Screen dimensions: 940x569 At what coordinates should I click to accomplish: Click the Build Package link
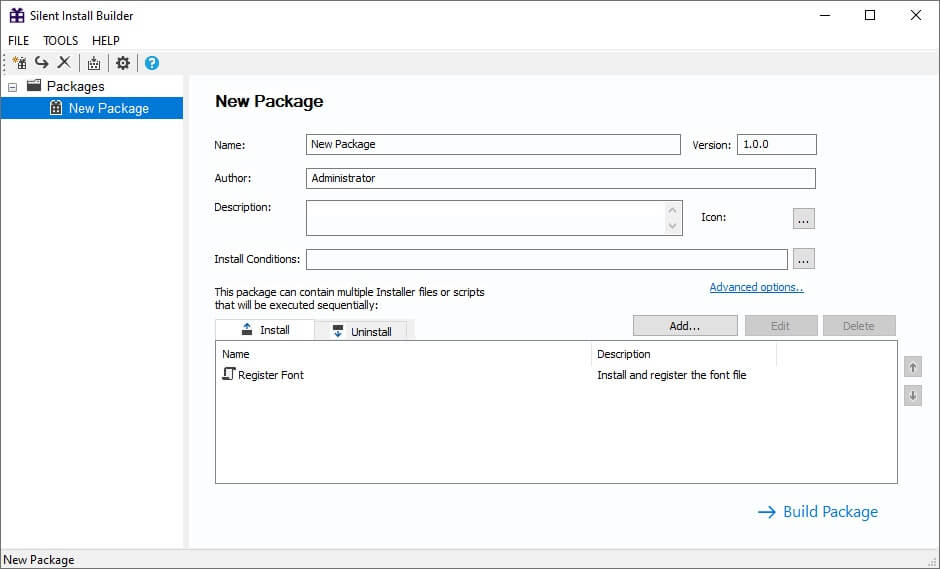(818, 511)
